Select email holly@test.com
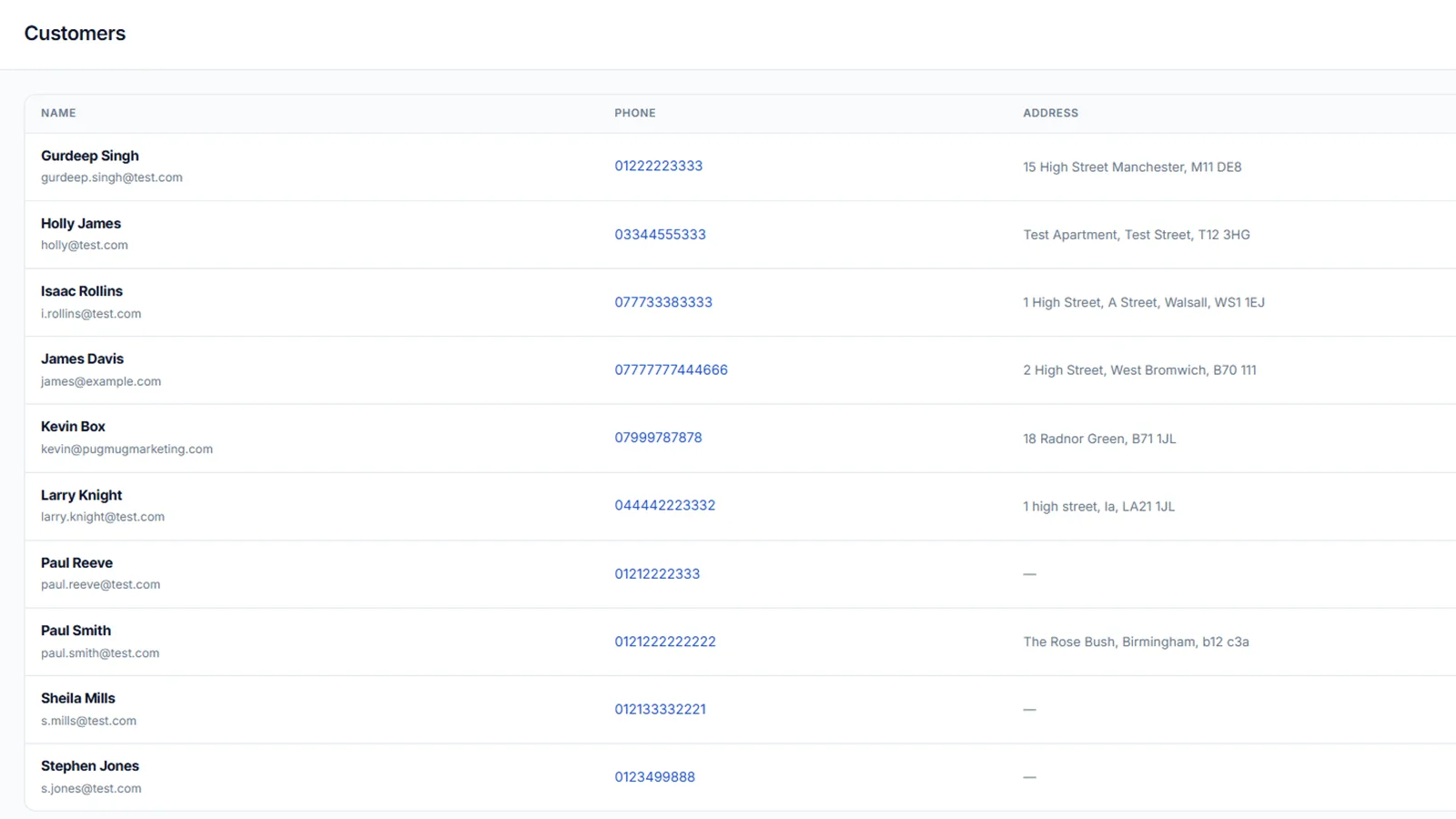The image size is (1456, 819). [85, 245]
